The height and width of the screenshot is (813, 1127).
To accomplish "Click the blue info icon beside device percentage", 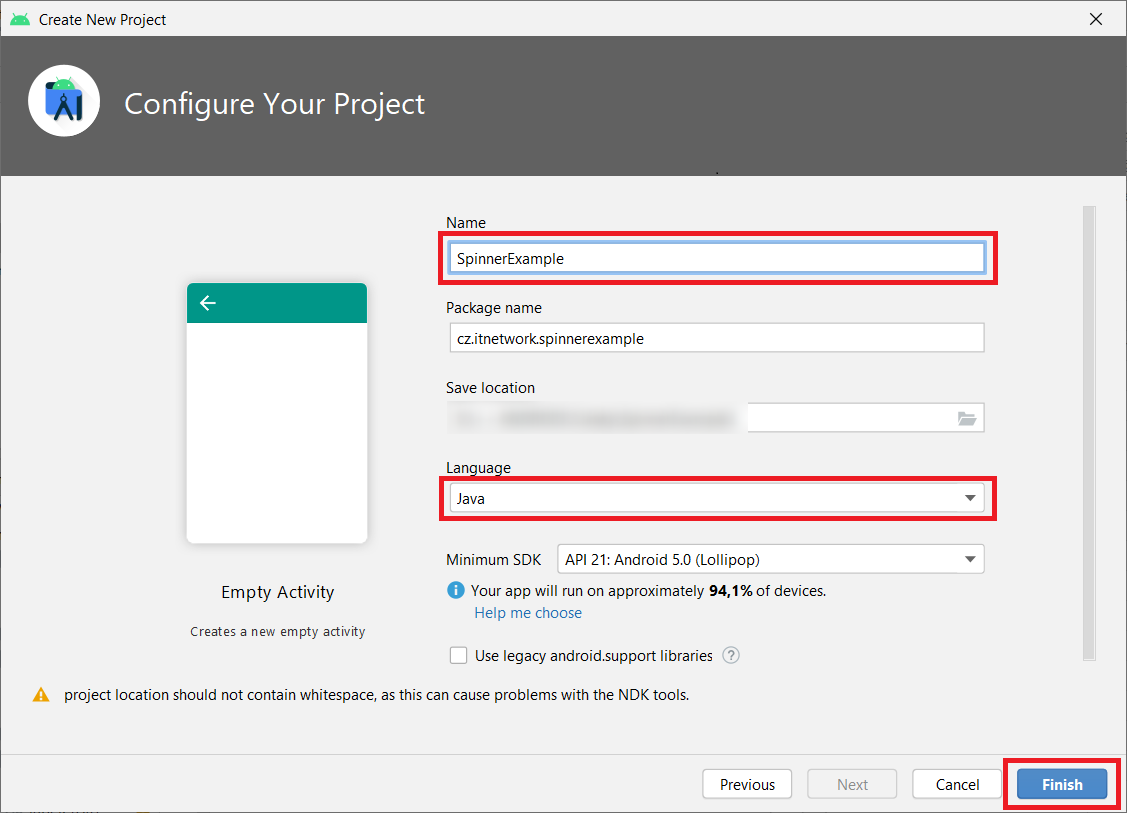I will pos(456,591).
